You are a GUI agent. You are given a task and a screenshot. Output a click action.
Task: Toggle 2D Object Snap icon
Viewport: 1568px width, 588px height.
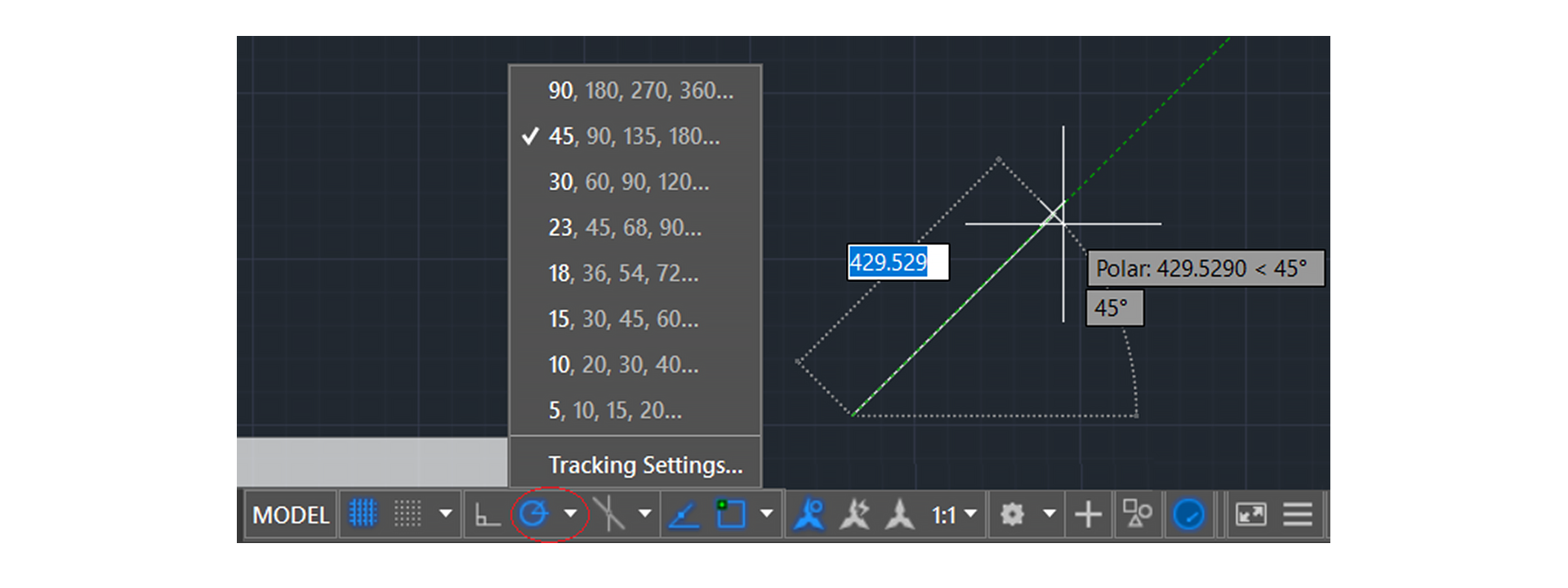[730, 514]
